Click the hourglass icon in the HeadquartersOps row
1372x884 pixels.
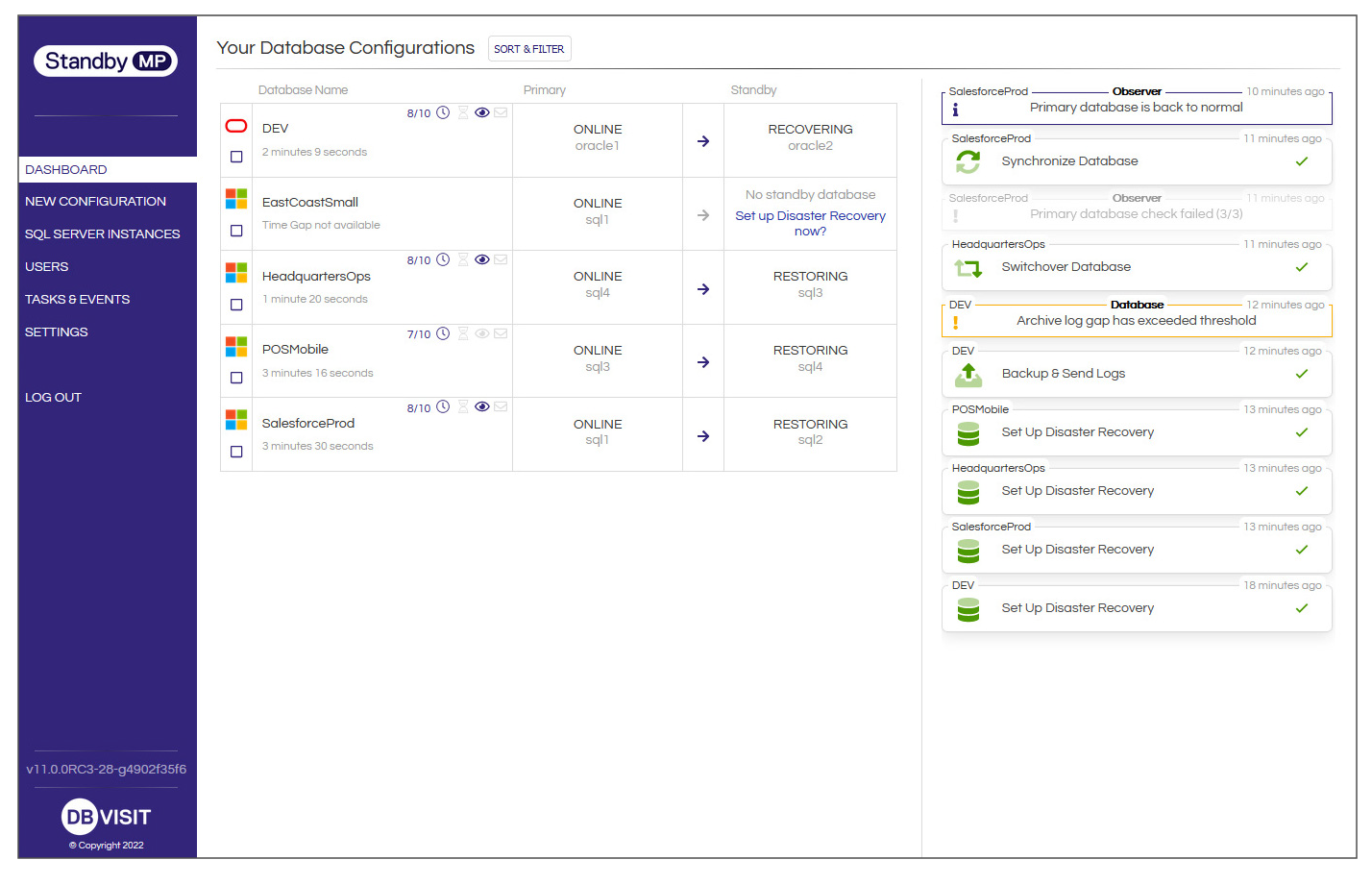click(x=463, y=260)
